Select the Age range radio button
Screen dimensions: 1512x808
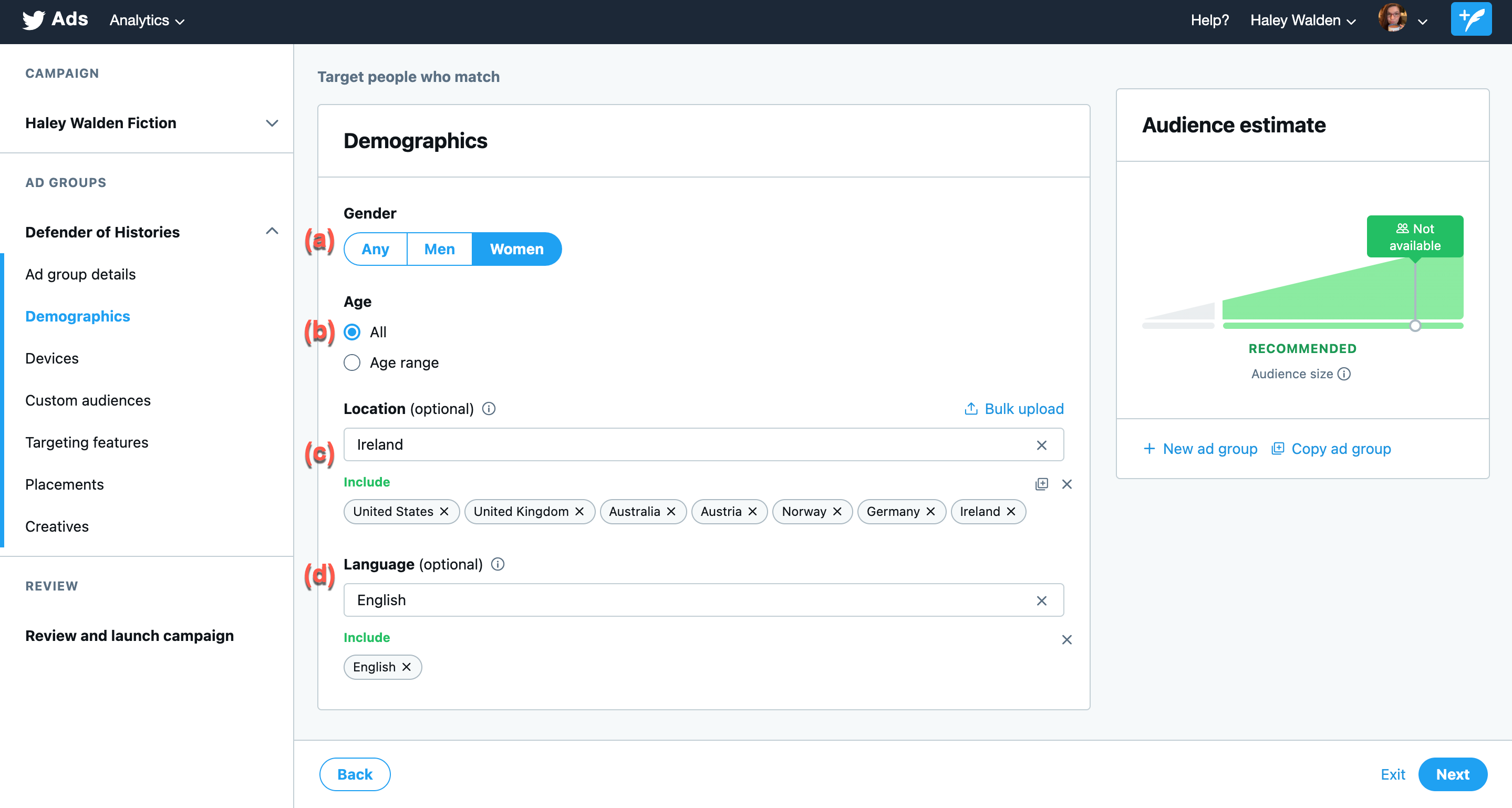point(352,362)
